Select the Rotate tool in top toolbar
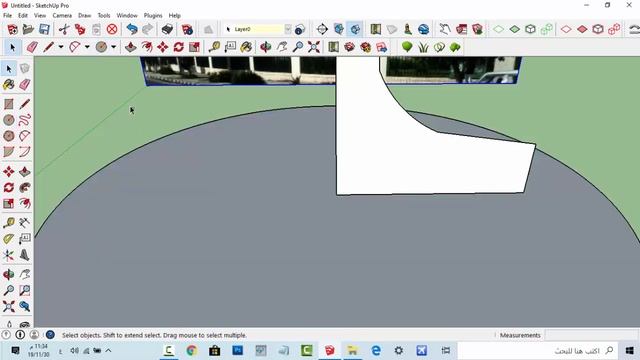This screenshot has width=640, height=360. [178, 47]
